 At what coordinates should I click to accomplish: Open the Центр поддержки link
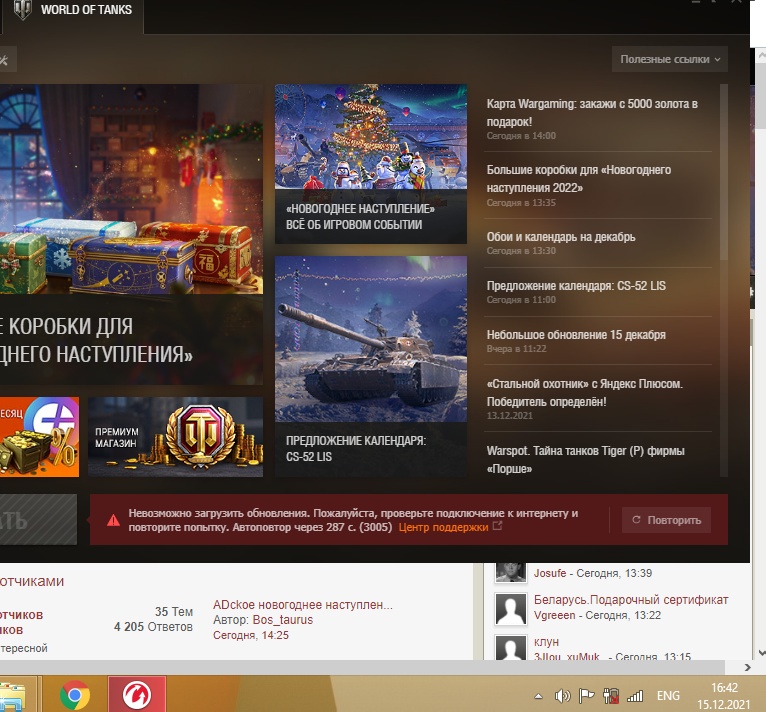(443, 527)
